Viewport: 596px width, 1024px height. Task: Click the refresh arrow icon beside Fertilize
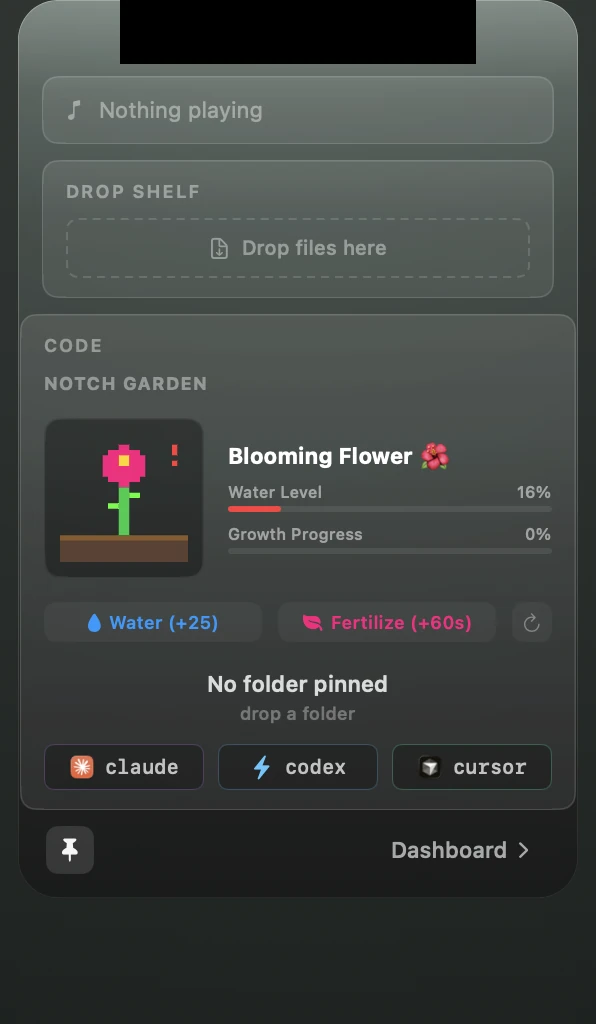531,622
